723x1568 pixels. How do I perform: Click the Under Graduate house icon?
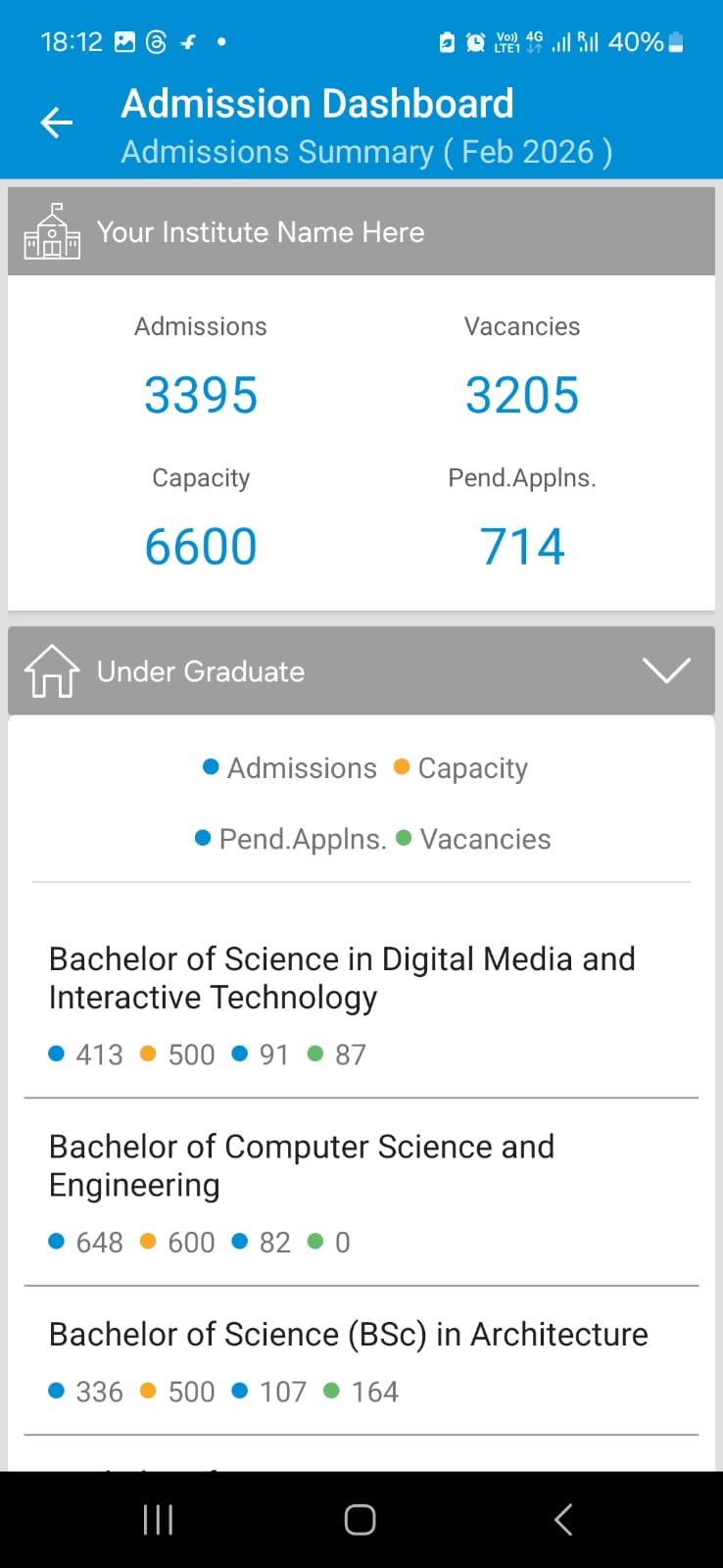[52, 671]
